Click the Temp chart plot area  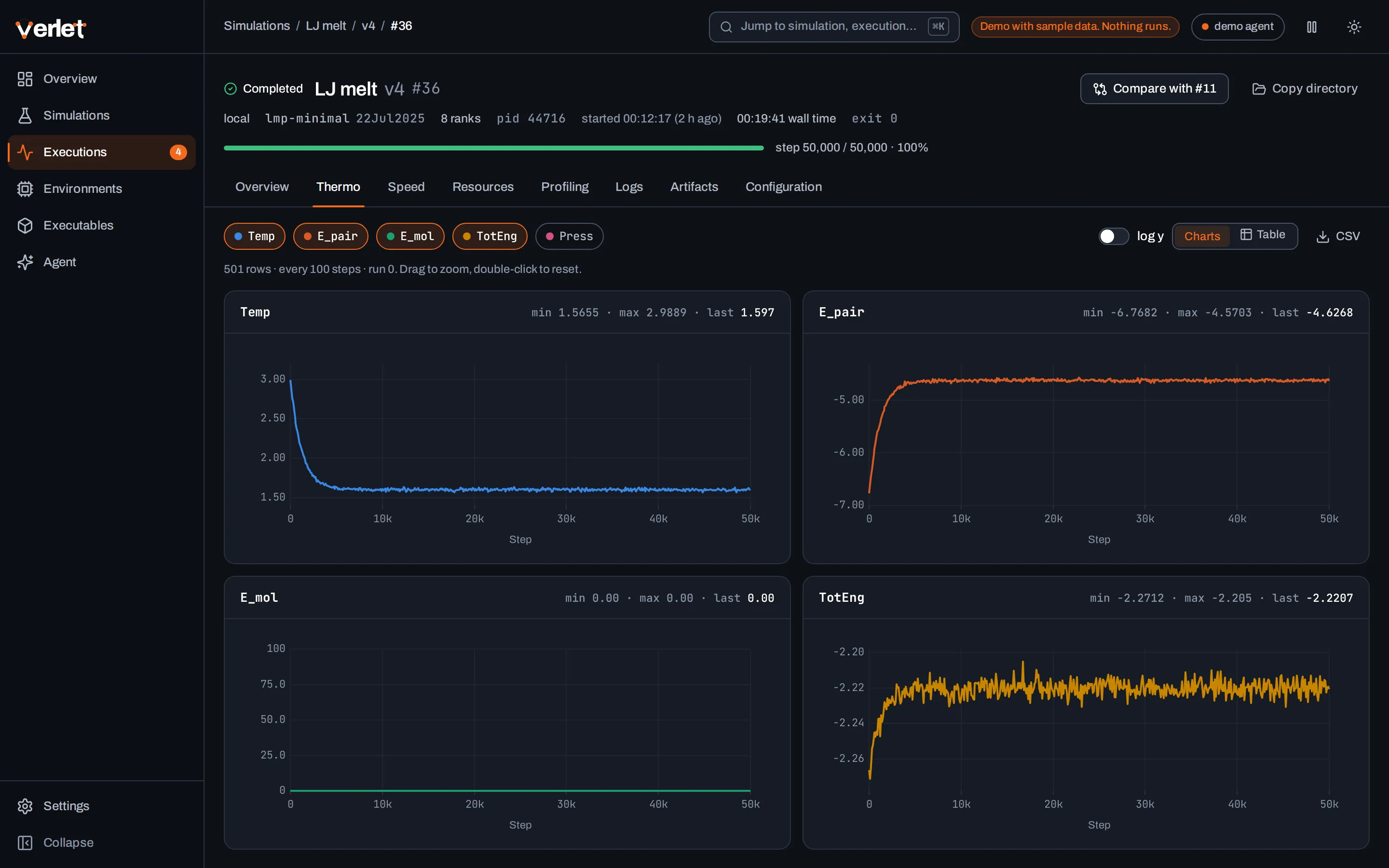[x=520, y=435]
